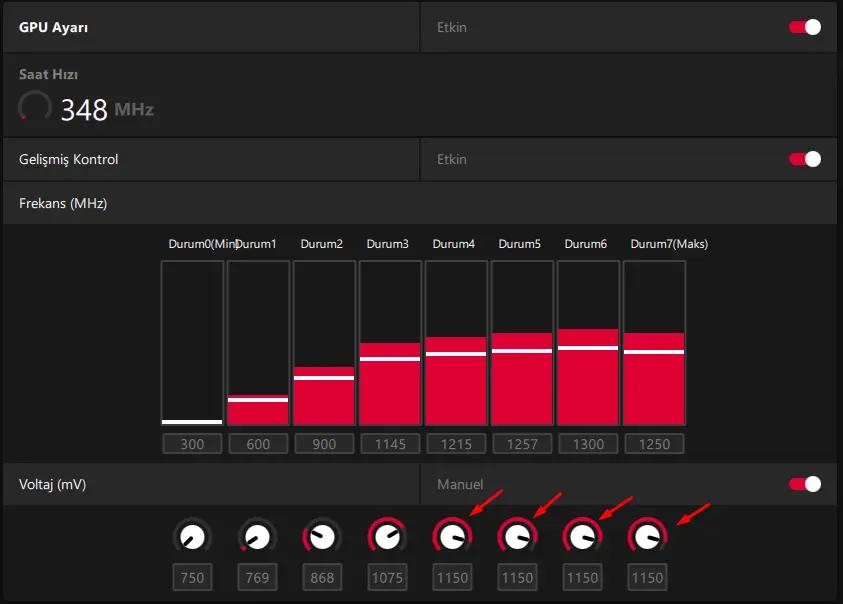Click the Durum7(Maks) frequency bar
This screenshot has height=604, width=843.
[x=654, y=343]
